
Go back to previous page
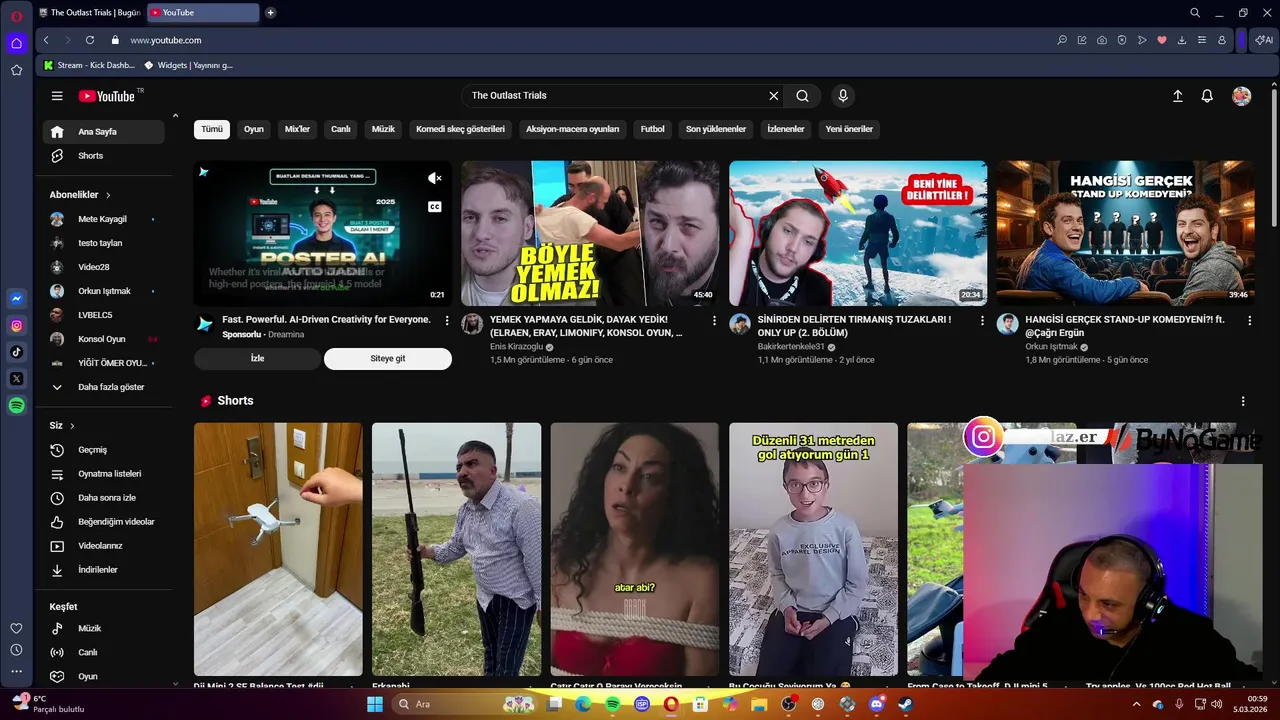[46, 40]
